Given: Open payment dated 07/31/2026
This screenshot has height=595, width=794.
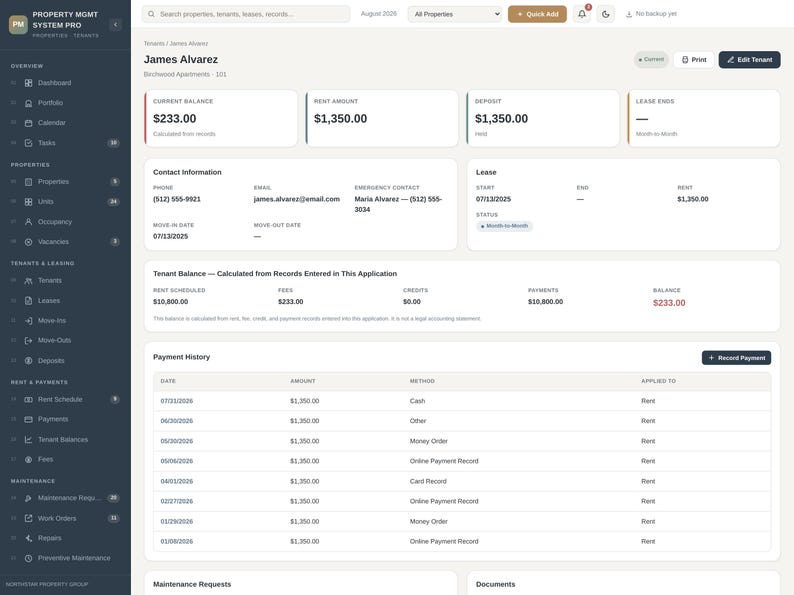Looking at the screenshot, I should click(177, 401).
